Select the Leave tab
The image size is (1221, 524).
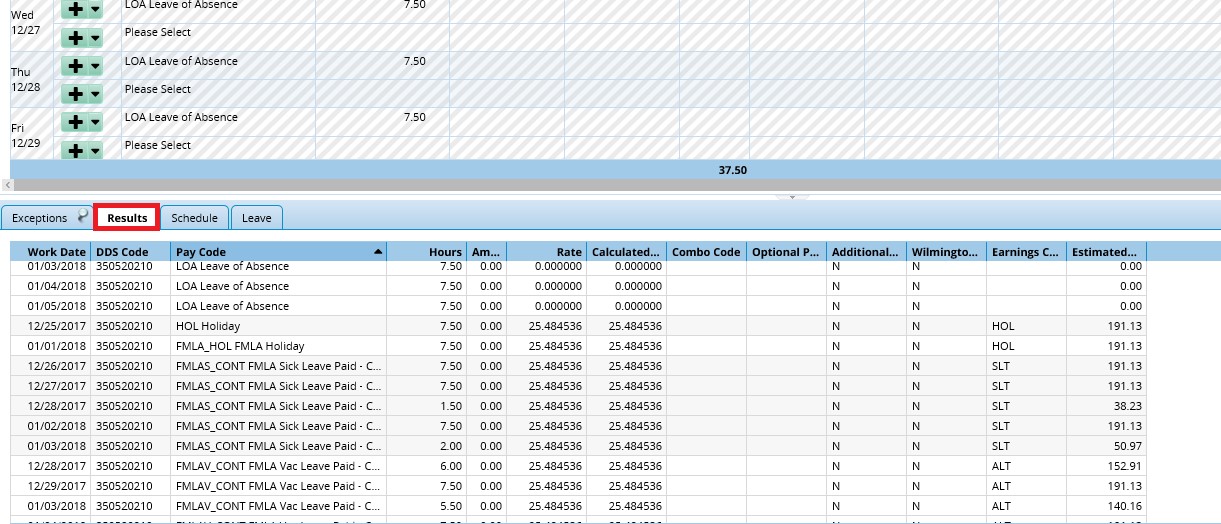[x=256, y=218]
